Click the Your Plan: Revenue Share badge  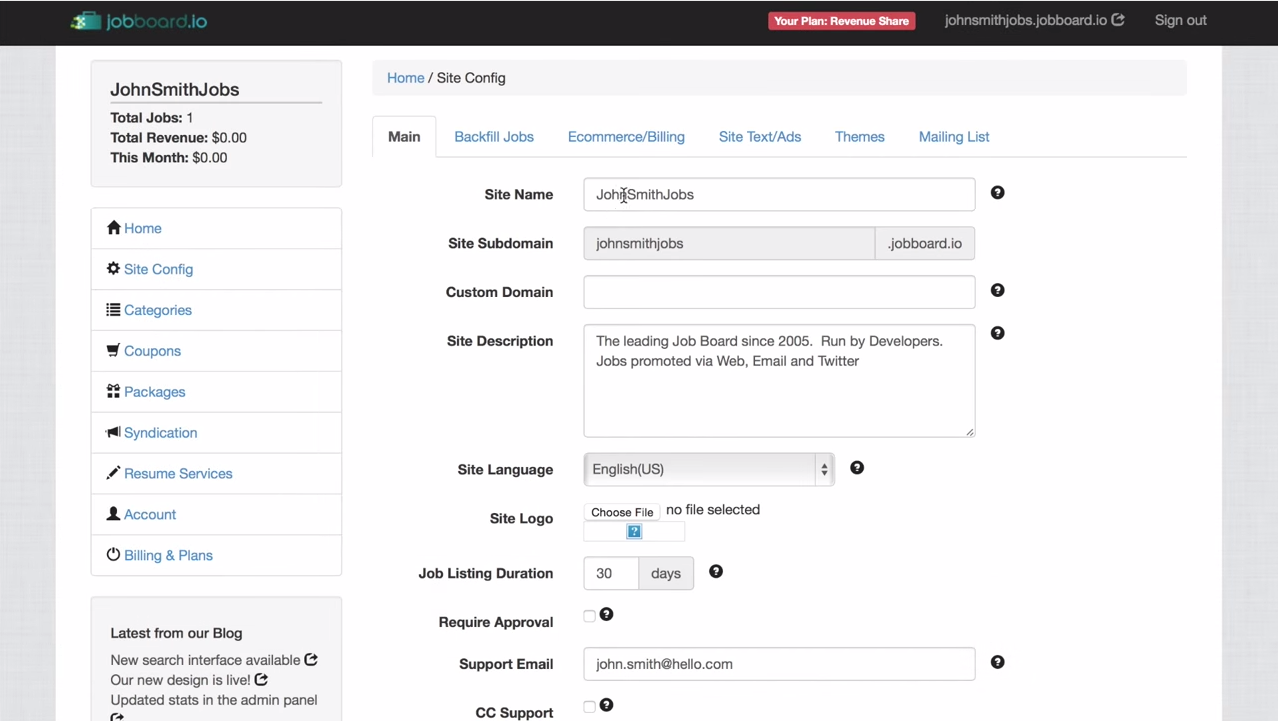coord(841,20)
